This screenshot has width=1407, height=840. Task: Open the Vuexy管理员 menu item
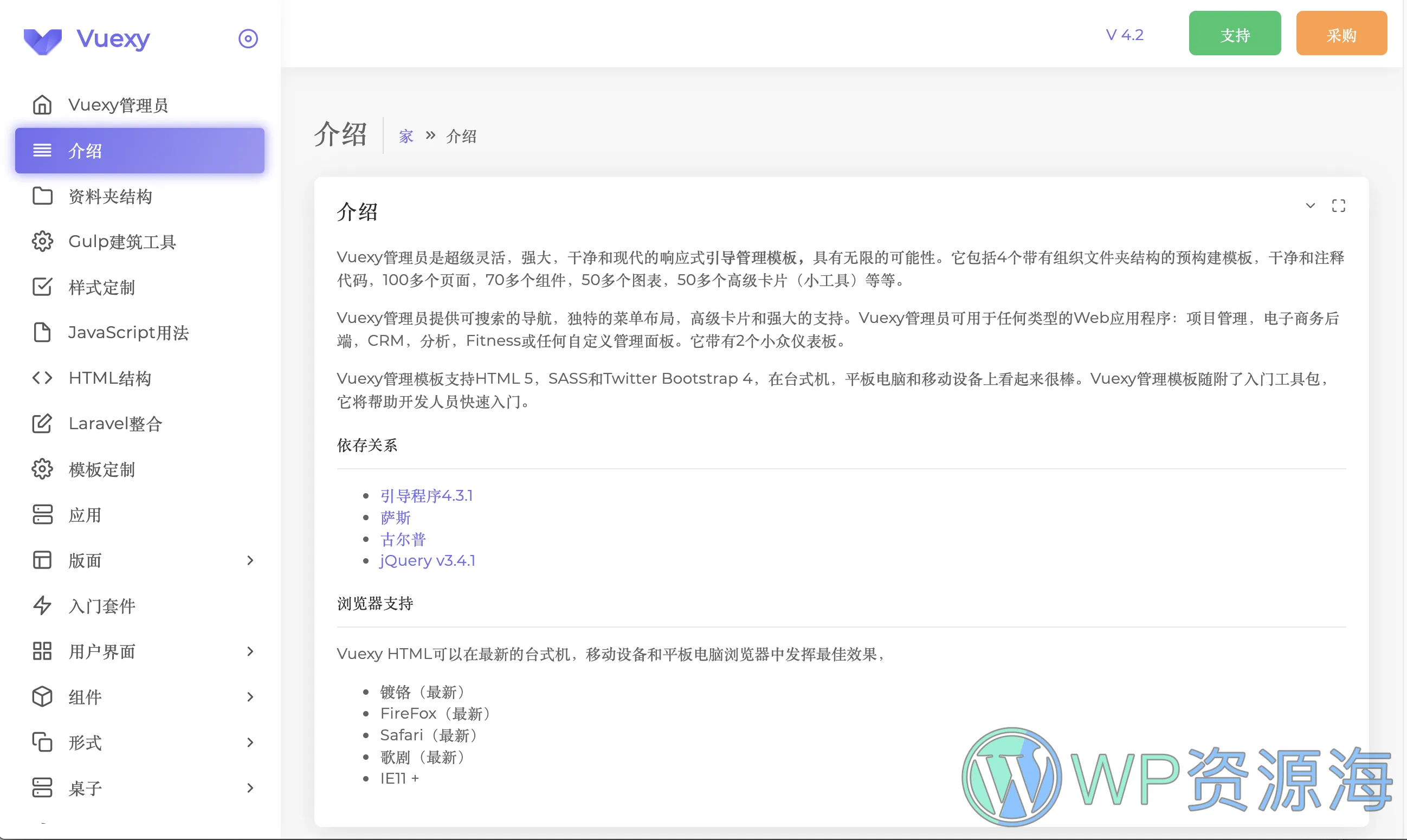coord(140,105)
